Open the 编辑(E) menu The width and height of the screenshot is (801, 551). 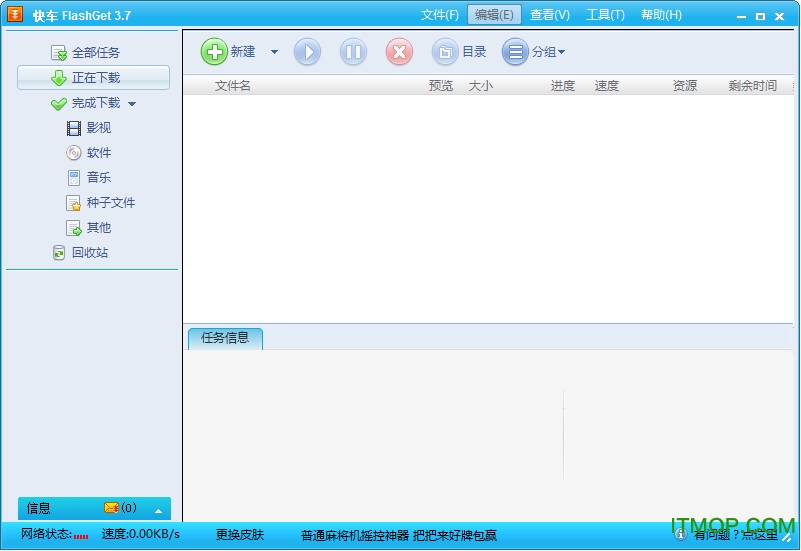pyautogui.click(x=494, y=15)
